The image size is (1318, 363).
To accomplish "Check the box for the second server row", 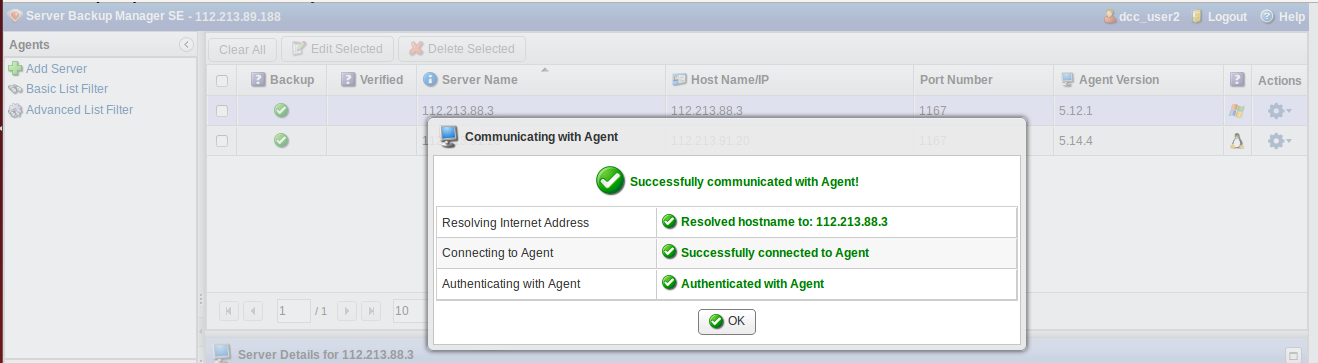I will 222,141.
